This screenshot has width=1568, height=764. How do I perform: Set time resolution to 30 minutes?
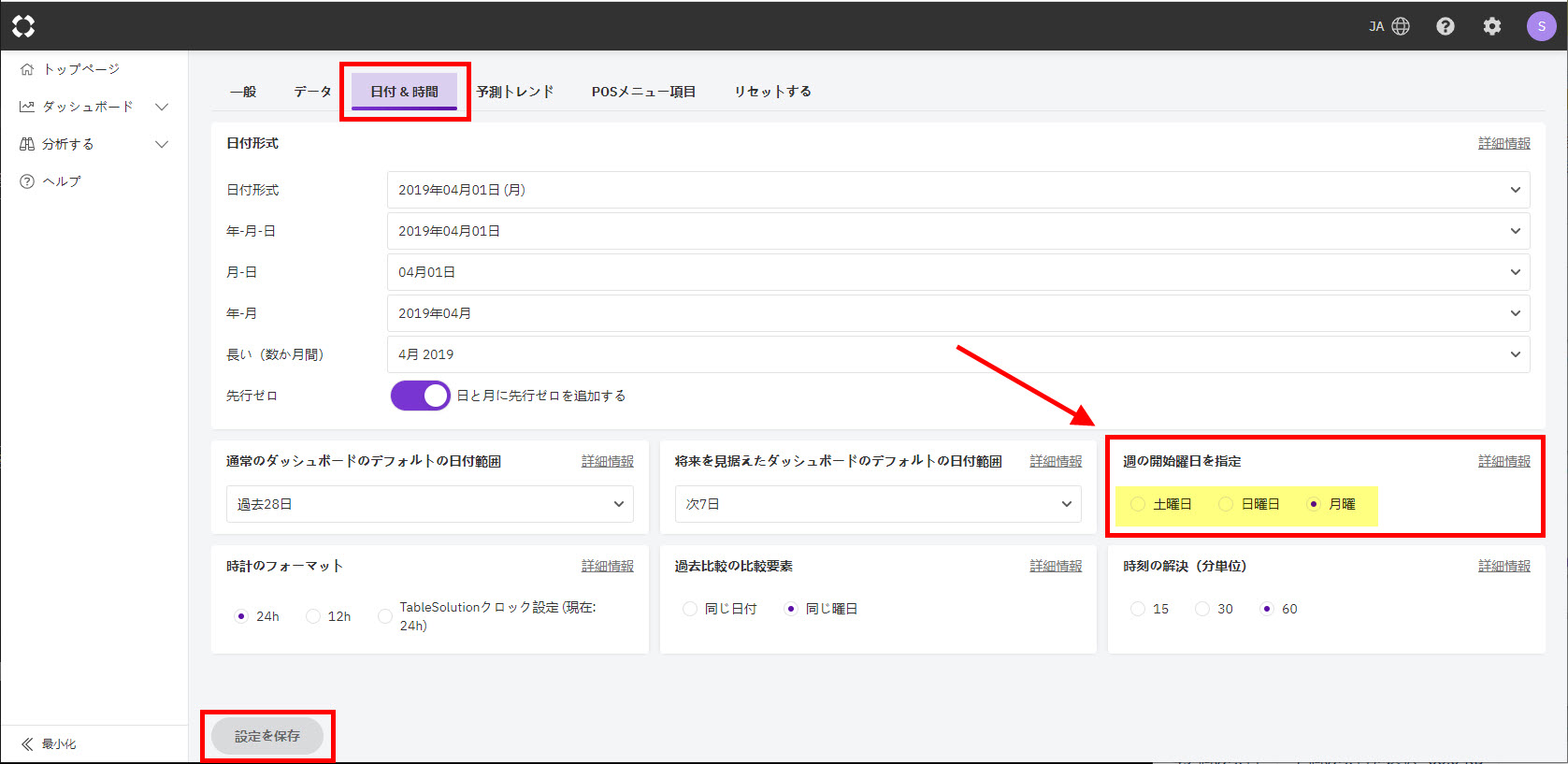(x=1202, y=609)
